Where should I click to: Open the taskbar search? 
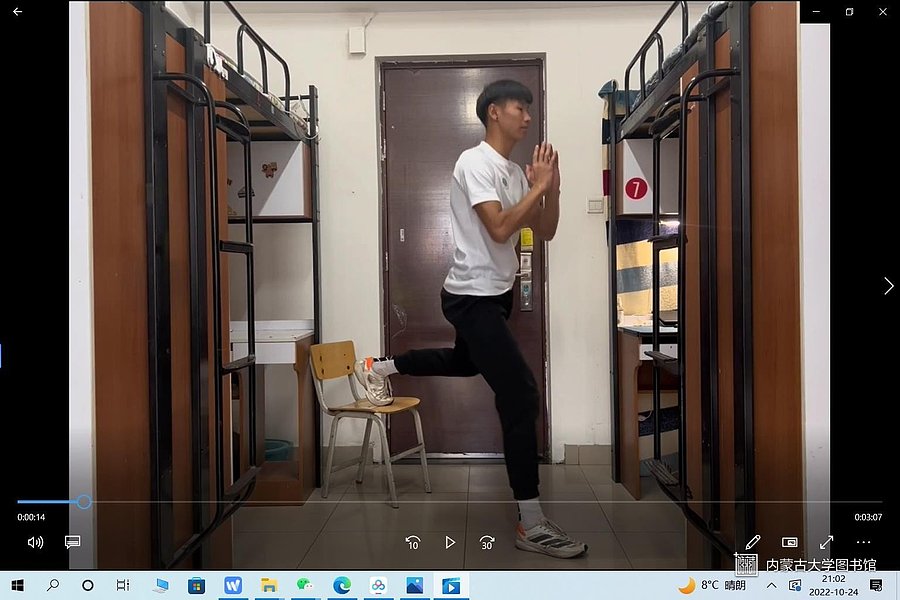[x=53, y=585]
